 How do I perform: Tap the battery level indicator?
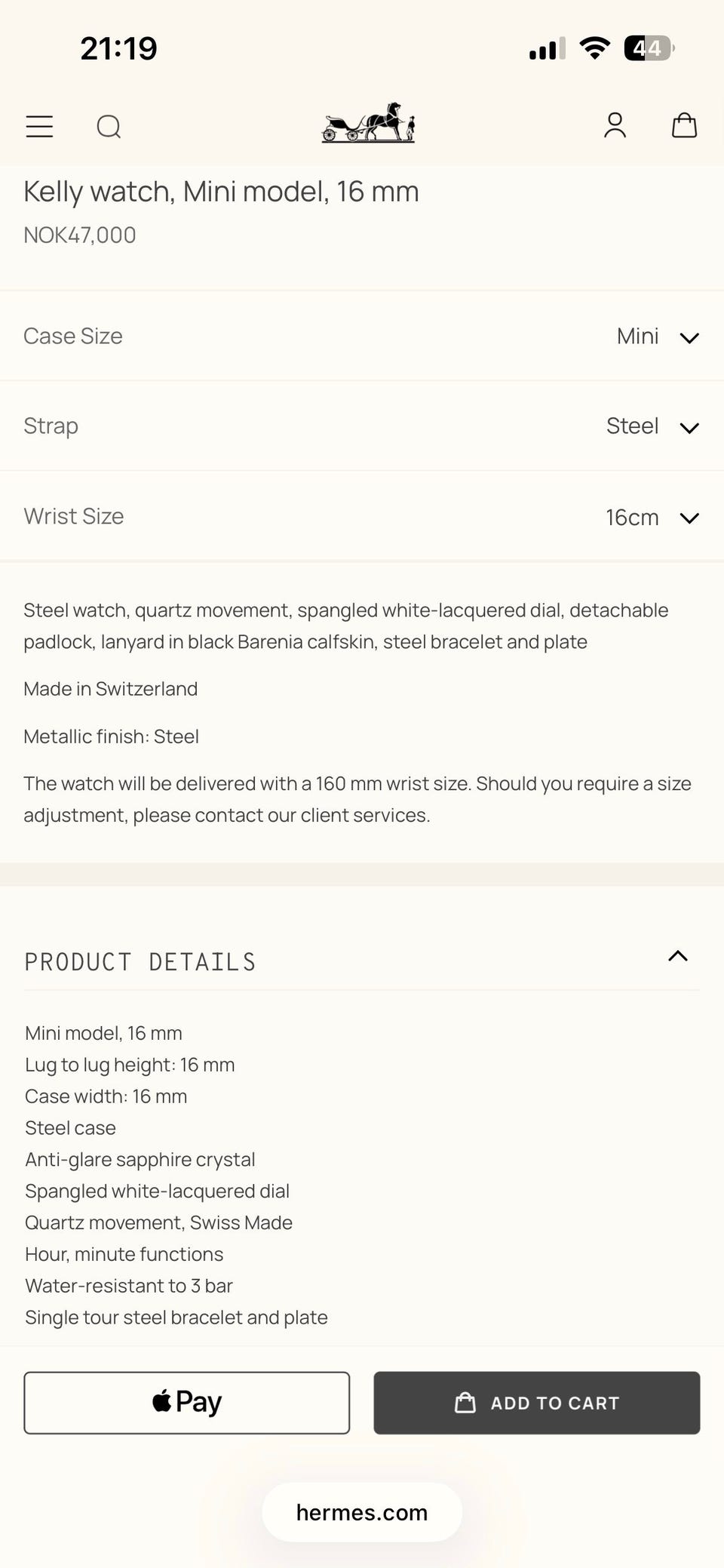[648, 48]
